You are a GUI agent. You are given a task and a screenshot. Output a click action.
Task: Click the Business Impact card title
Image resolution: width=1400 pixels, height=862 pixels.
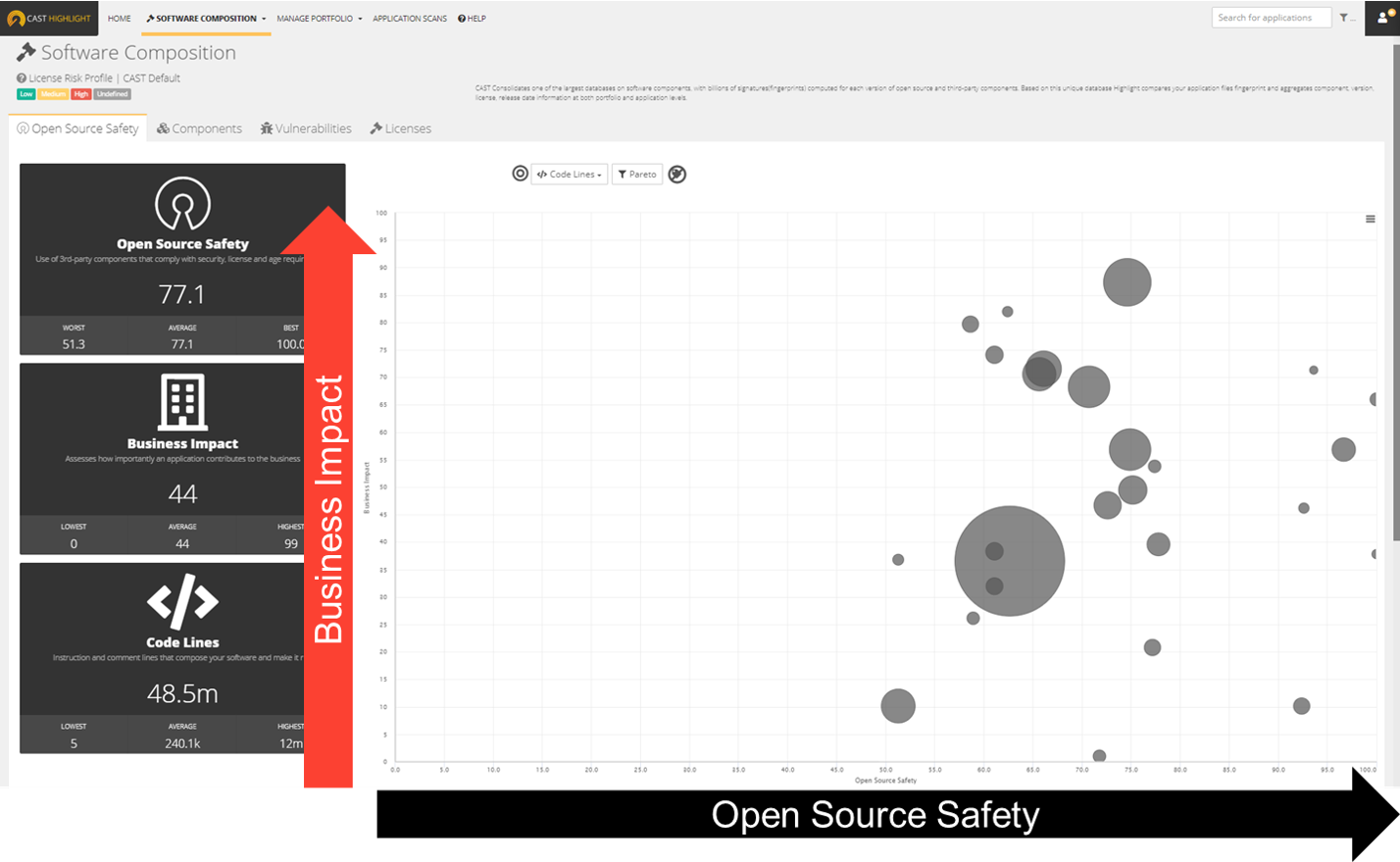coord(182,443)
